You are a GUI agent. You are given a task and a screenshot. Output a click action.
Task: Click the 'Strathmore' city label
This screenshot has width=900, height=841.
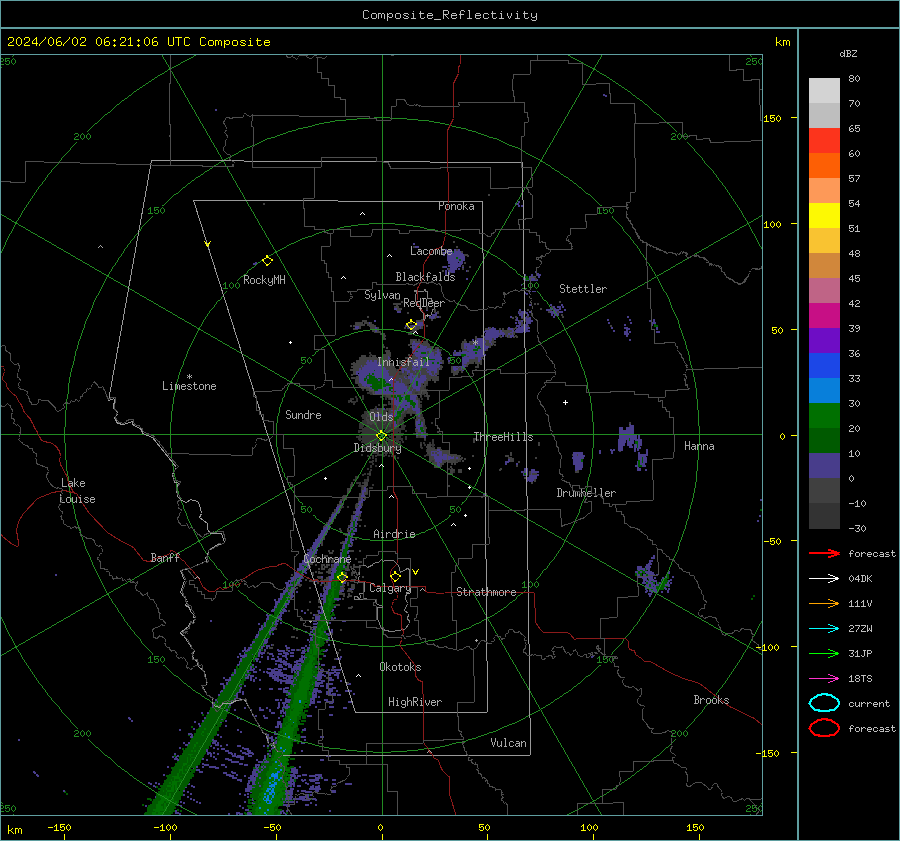click(x=486, y=592)
